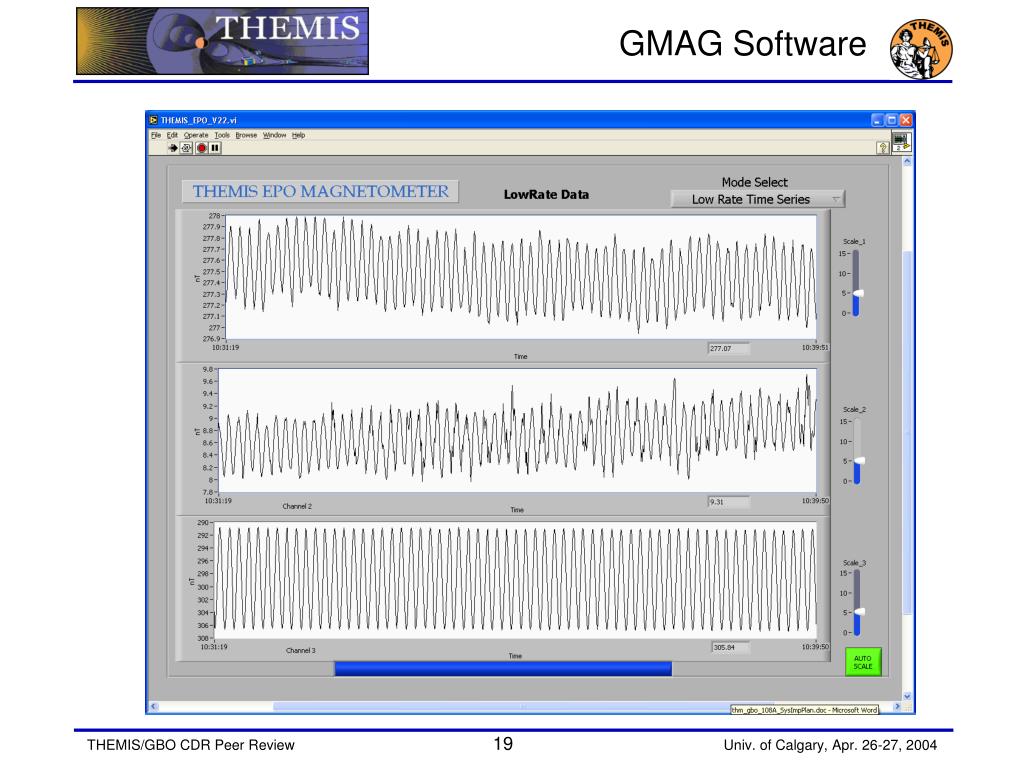Click the Scale_3 label
1024x768 pixels.
(x=854, y=563)
